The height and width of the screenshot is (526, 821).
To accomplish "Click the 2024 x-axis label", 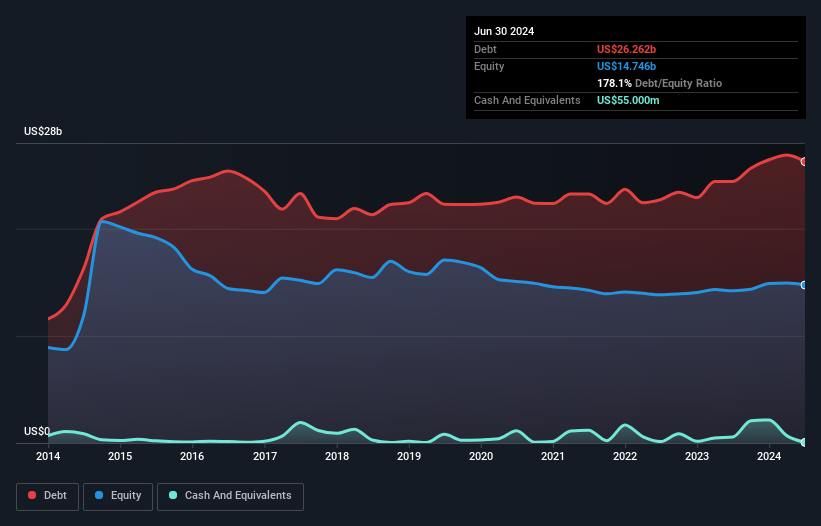I will click(x=769, y=456).
